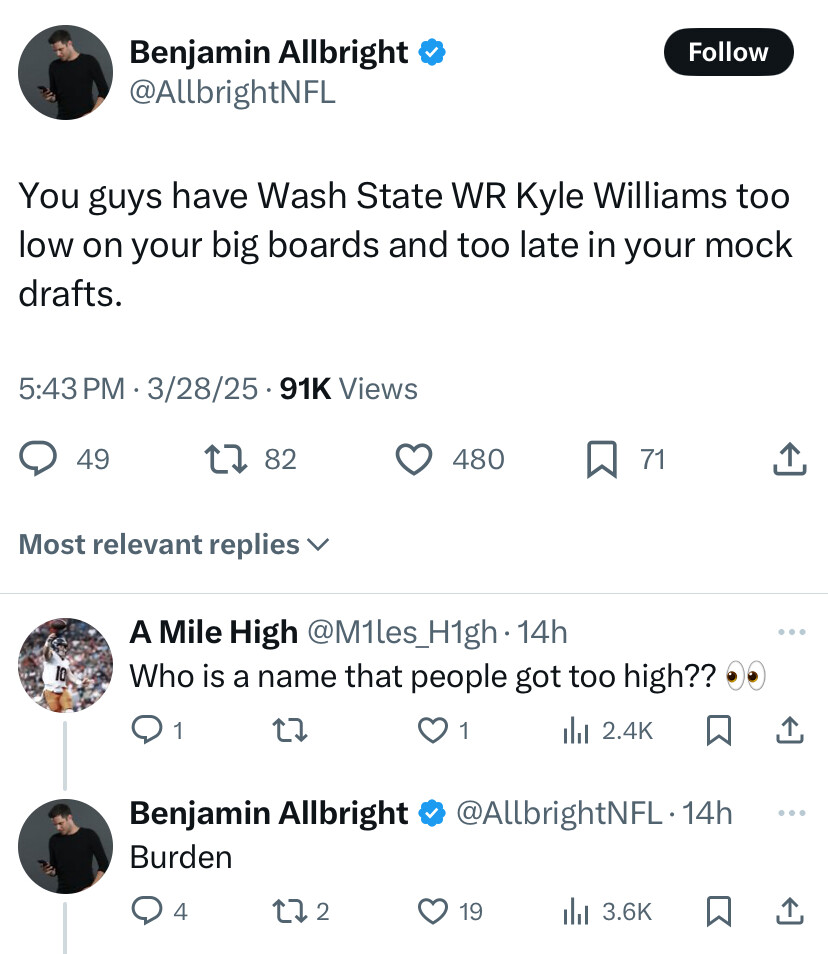
Task: Like the A Mile High reply
Action: point(434,732)
